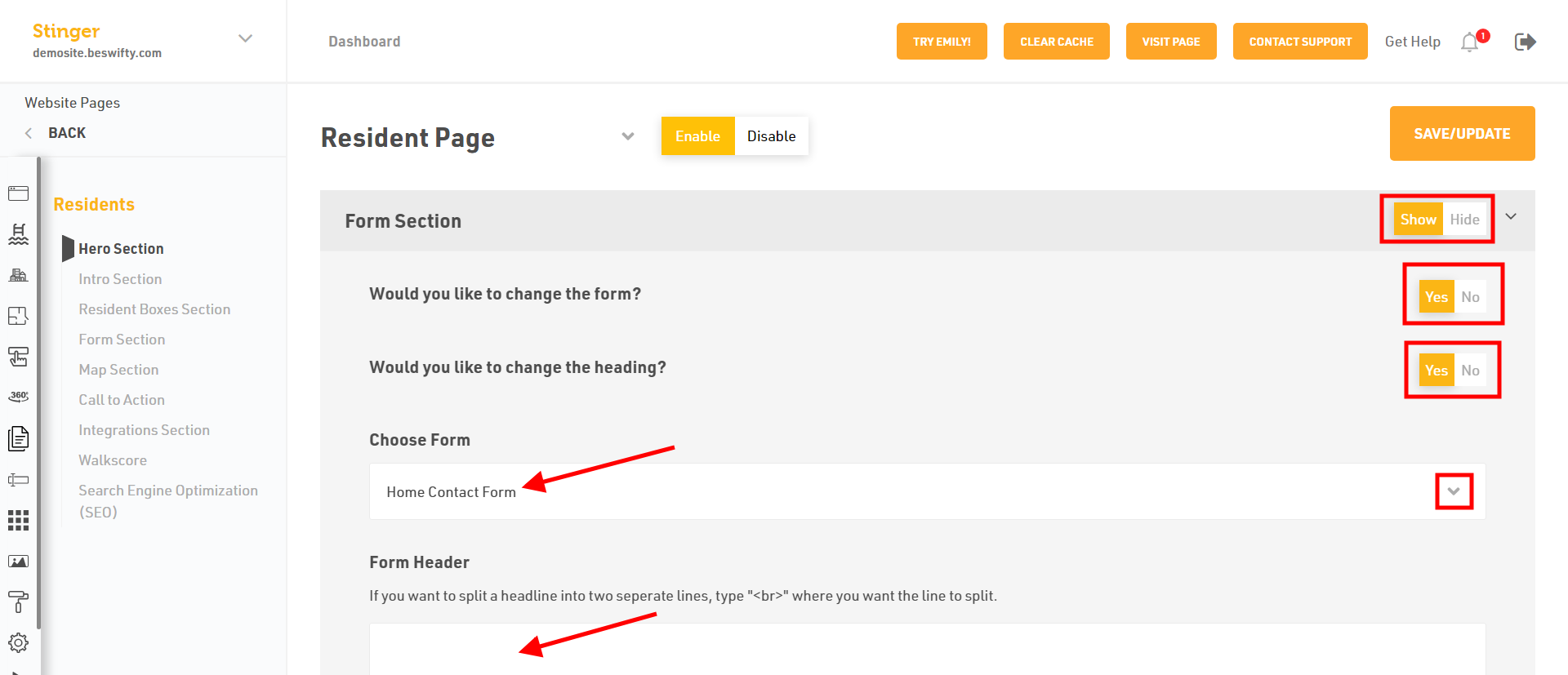Open the Stinger site switcher dropdown
Image resolution: width=1568 pixels, height=675 pixels.
click(x=245, y=38)
